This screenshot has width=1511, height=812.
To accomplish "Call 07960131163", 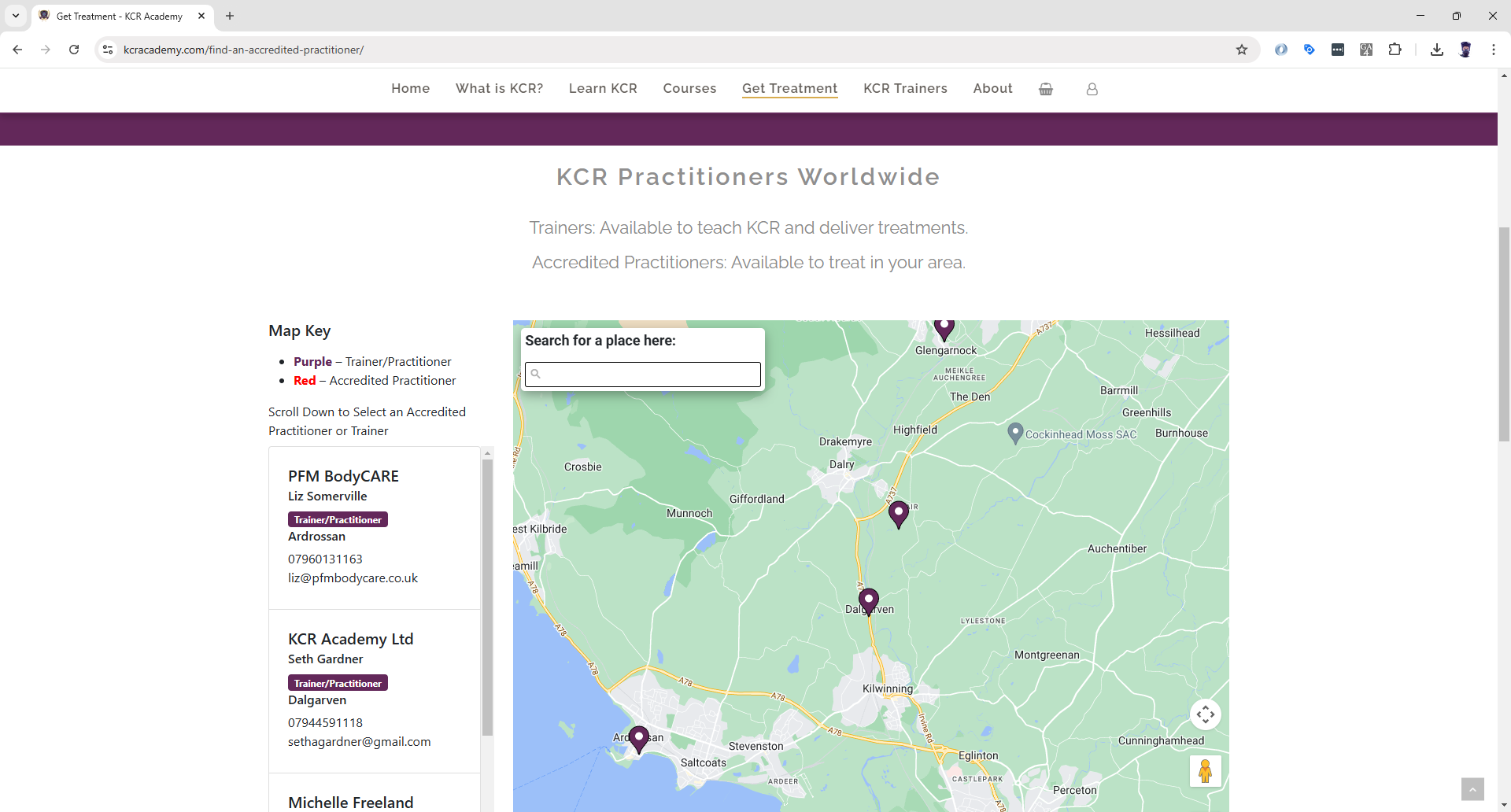I will pos(325,559).
